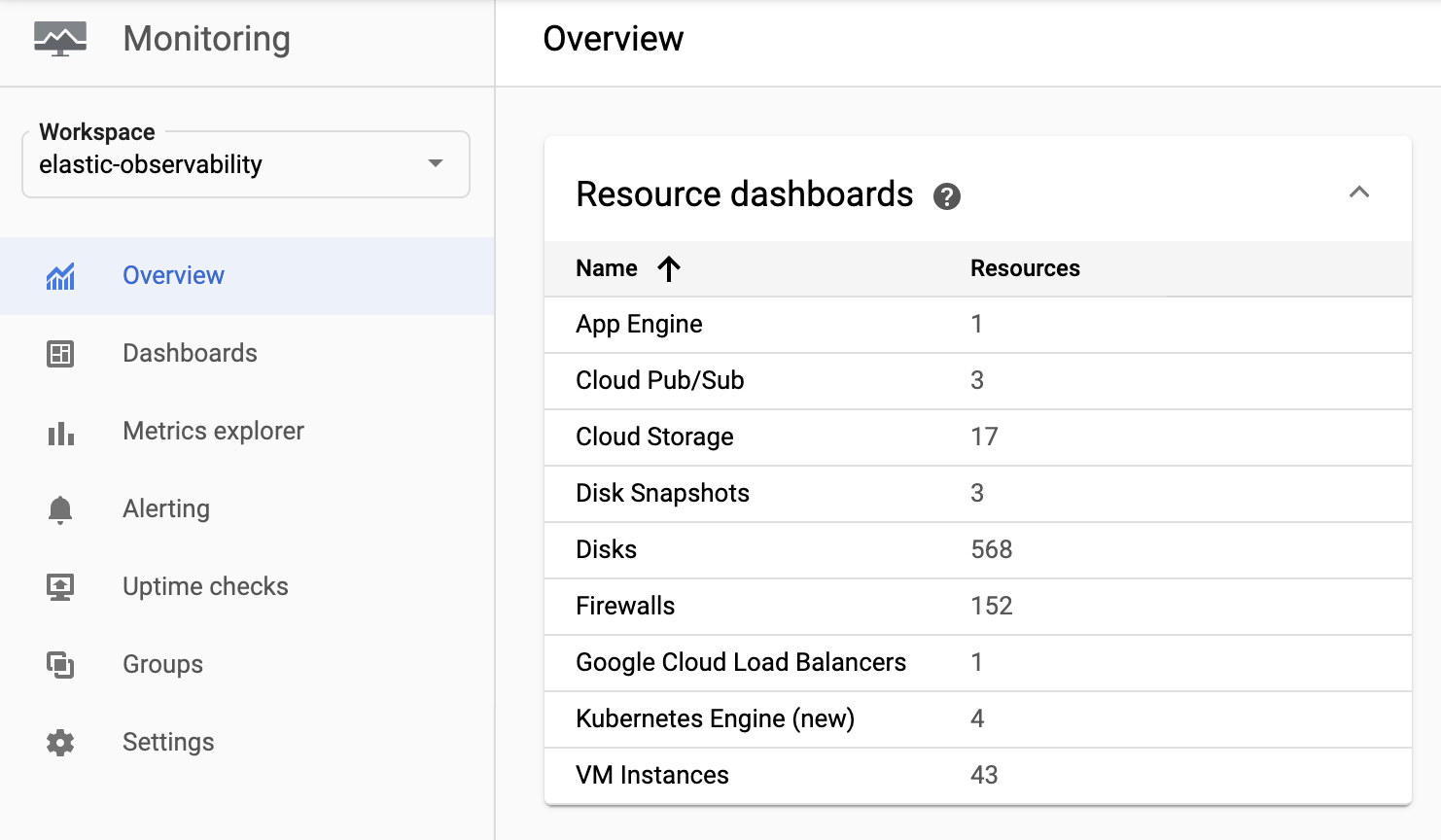Select the Kubernetes Engine (new) row

click(x=715, y=719)
